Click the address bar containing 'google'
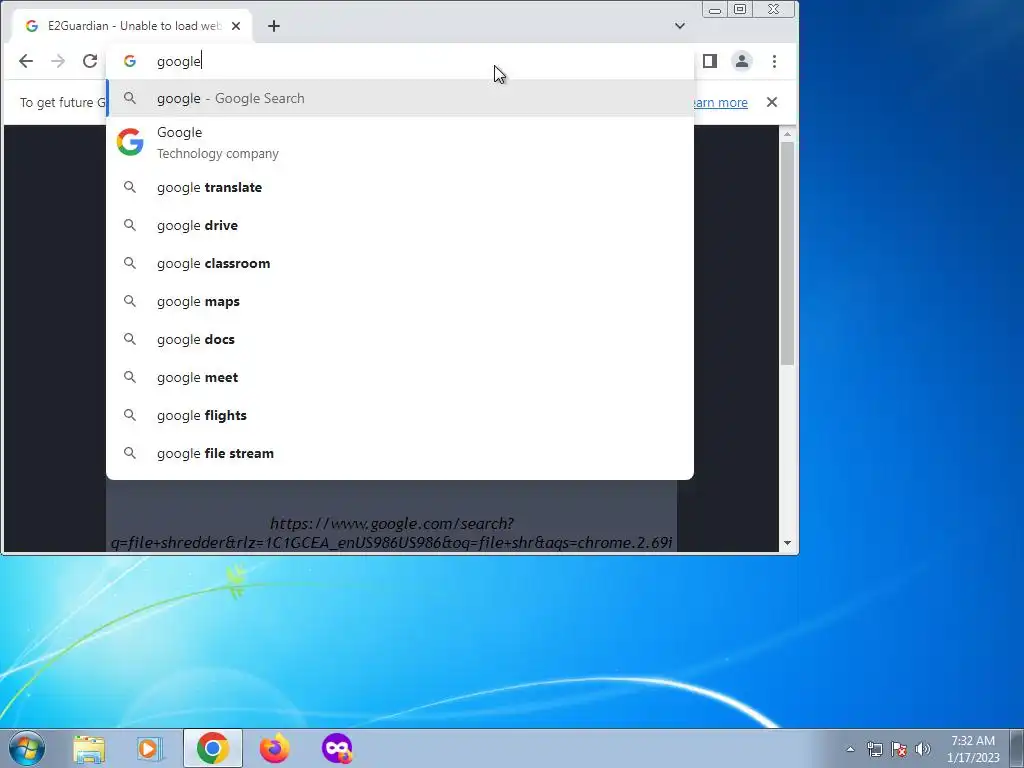This screenshot has height=768, width=1024. click(400, 61)
